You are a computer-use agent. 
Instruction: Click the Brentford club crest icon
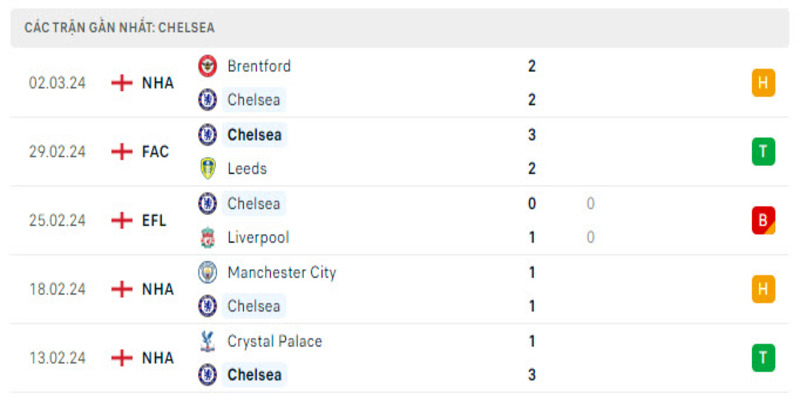click(208, 66)
